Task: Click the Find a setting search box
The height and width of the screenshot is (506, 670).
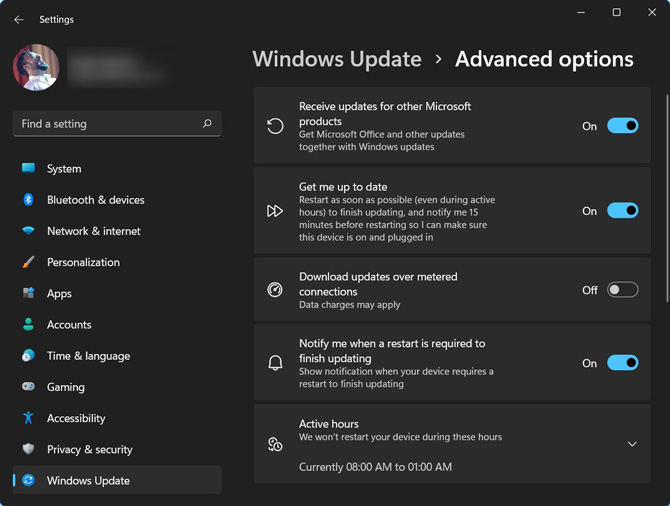Action: coord(117,124)
